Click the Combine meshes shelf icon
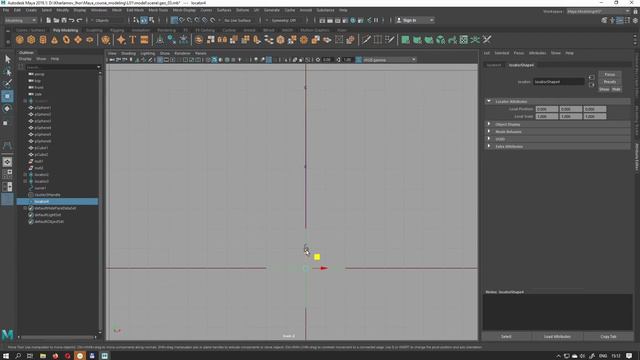 (199, 40)
